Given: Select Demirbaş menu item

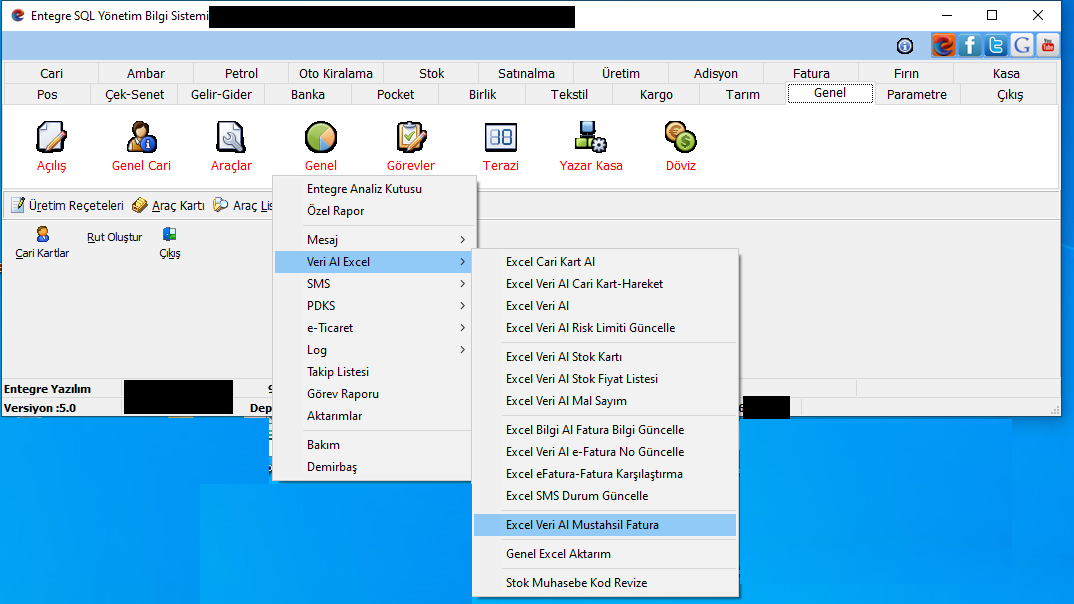Looking at the screenshot, I should point(375,466).
